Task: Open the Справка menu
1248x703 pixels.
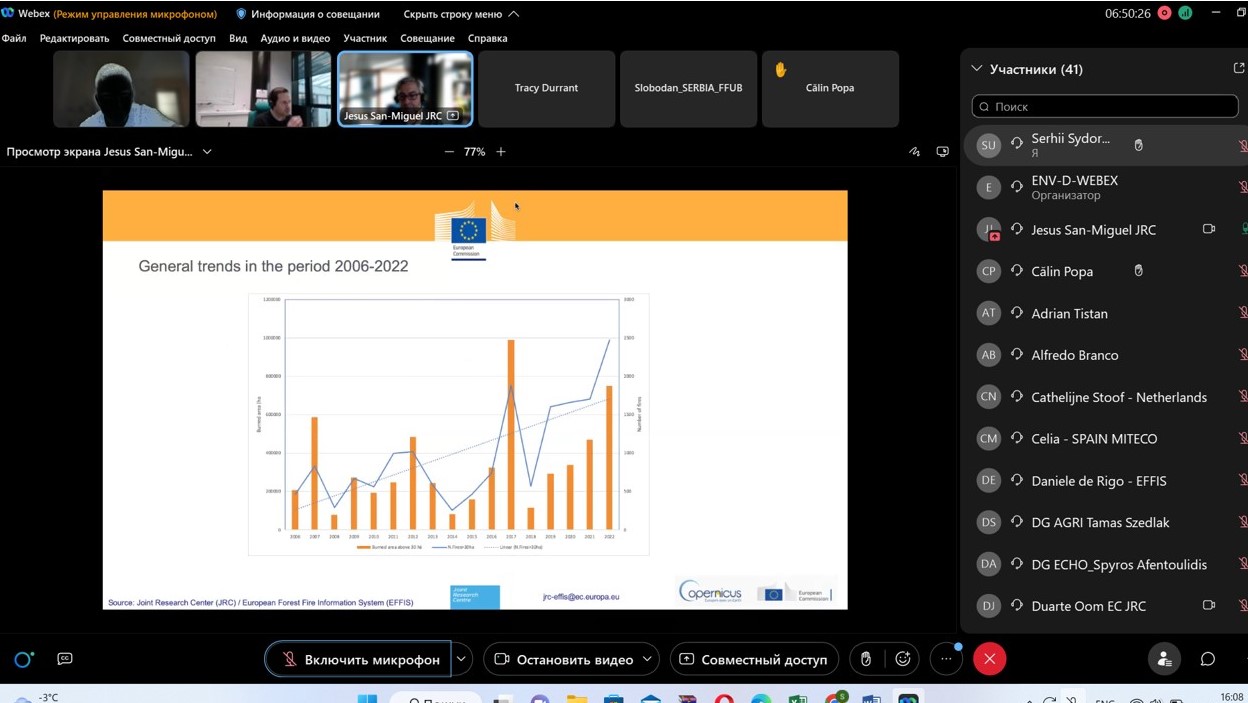Action: pyautogui.click(x=488, y=38)
